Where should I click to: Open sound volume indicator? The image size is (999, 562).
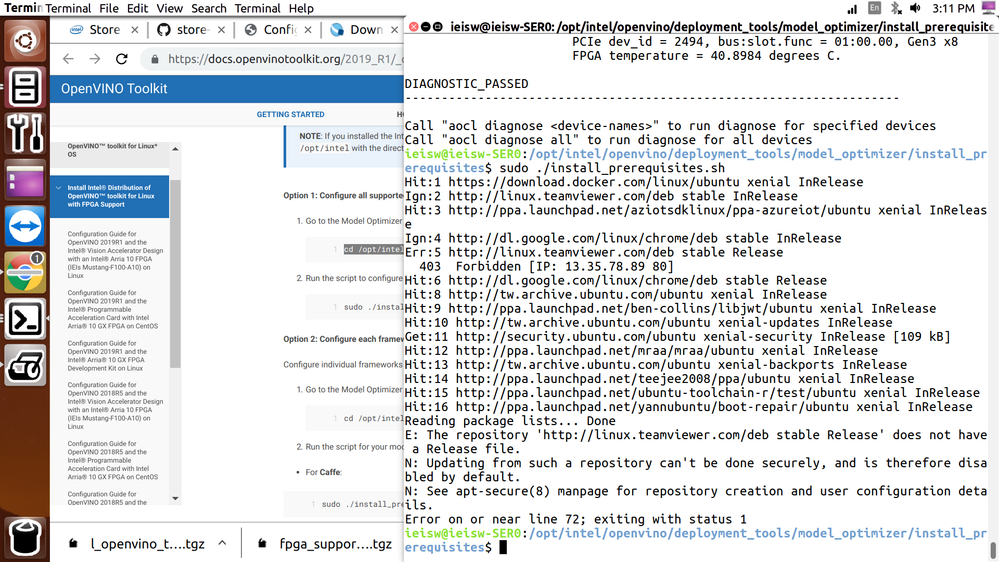point(916,8)
